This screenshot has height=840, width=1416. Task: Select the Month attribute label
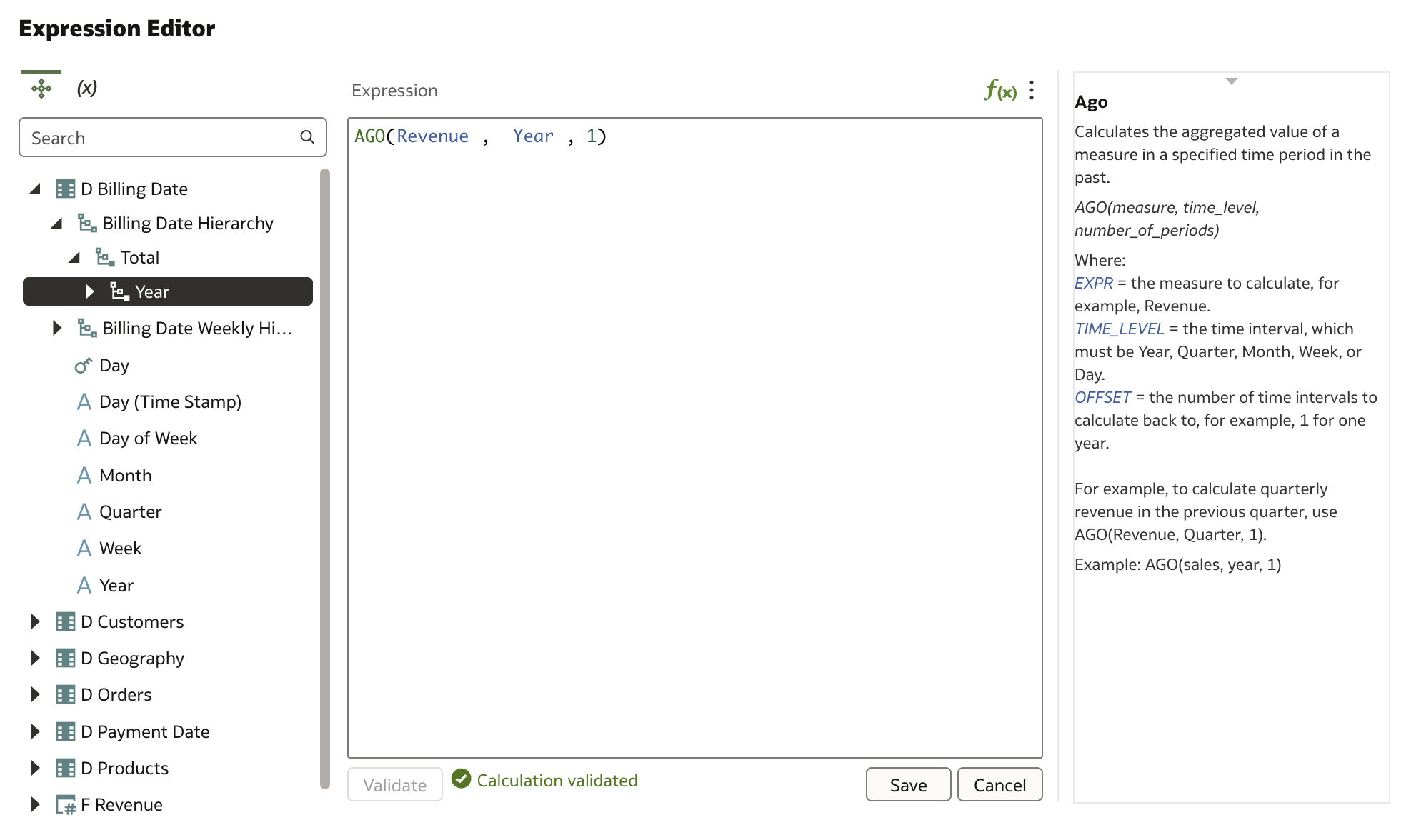coord(126,475)
